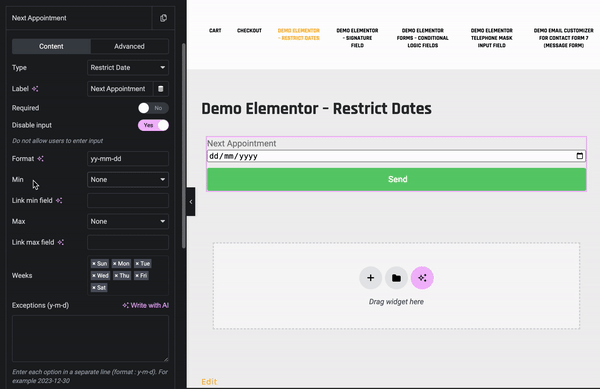Open the Checkout menu item
Viewport: 600px width, 389px height.
[249, 30]
